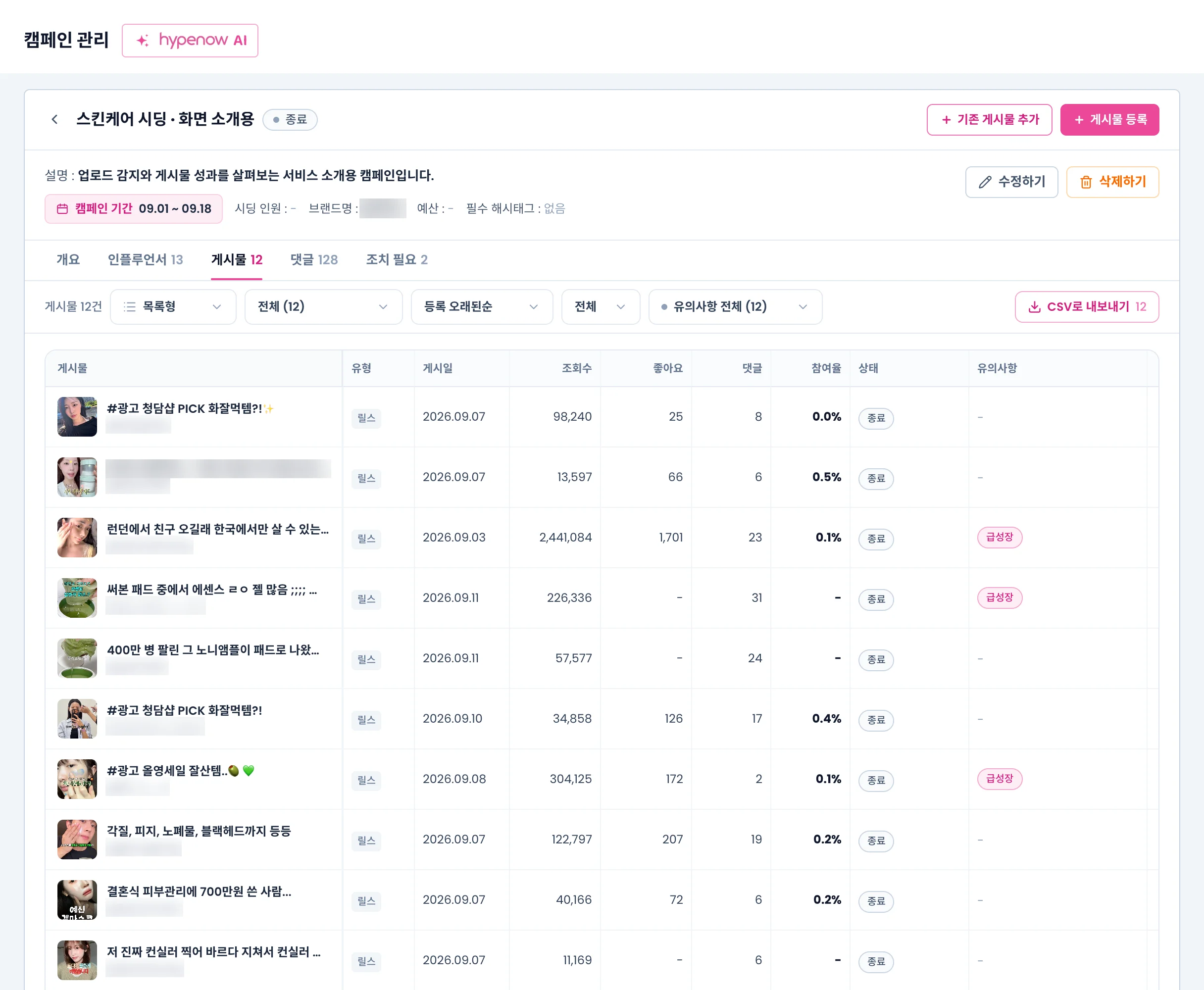Click the sparkle icon in hypenow AI button
Viewport: 1204px width, 990px height.
143,41
